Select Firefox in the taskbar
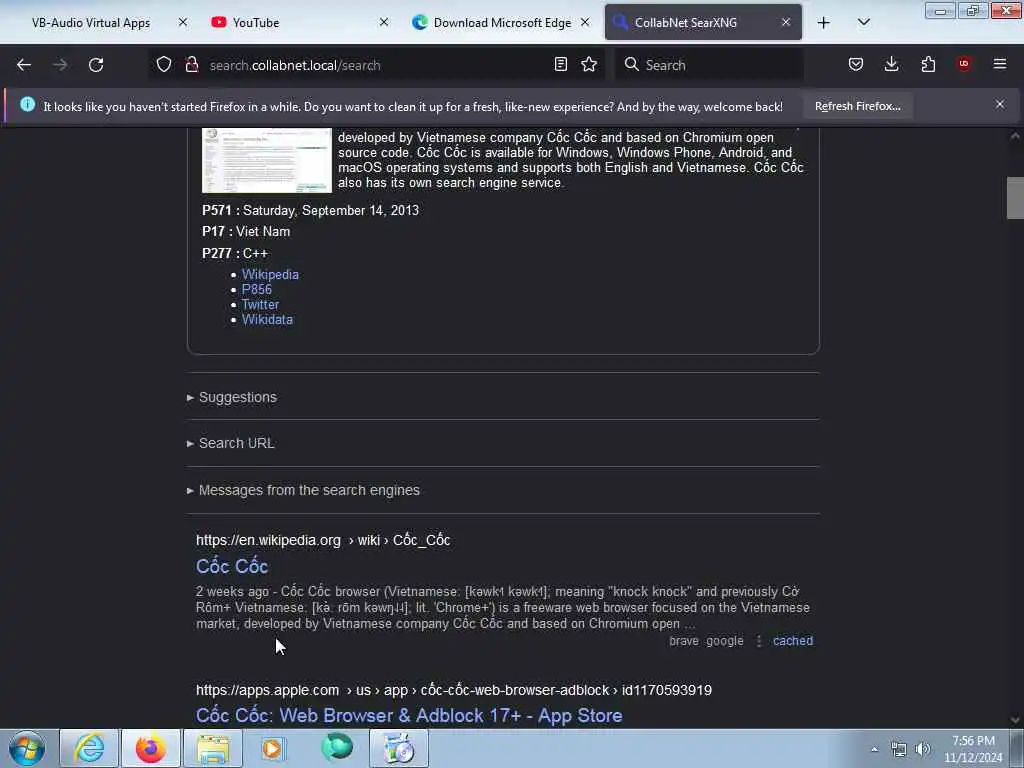 151,748
